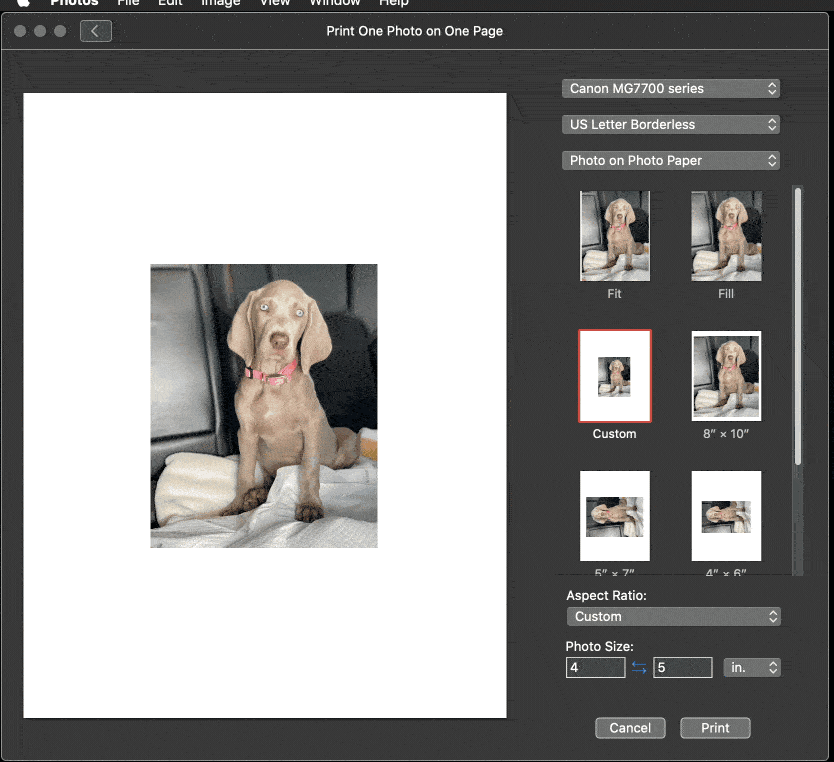Select the Fill layout thumbnail
Screen dimensions: 834x762
tap(726, 236)
